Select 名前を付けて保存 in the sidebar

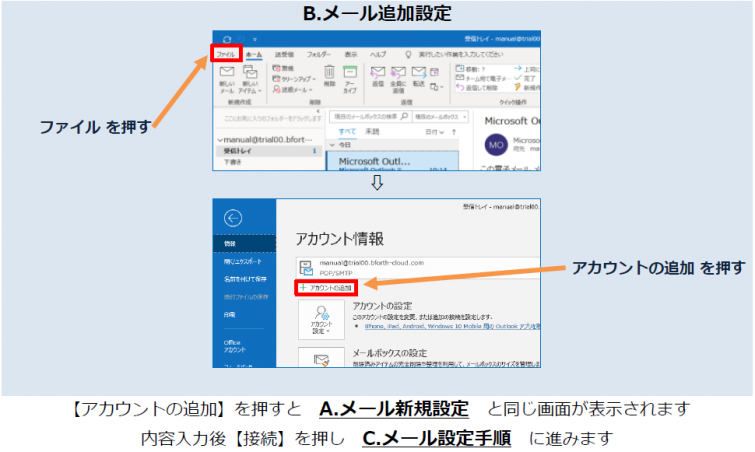pos(244,279)
